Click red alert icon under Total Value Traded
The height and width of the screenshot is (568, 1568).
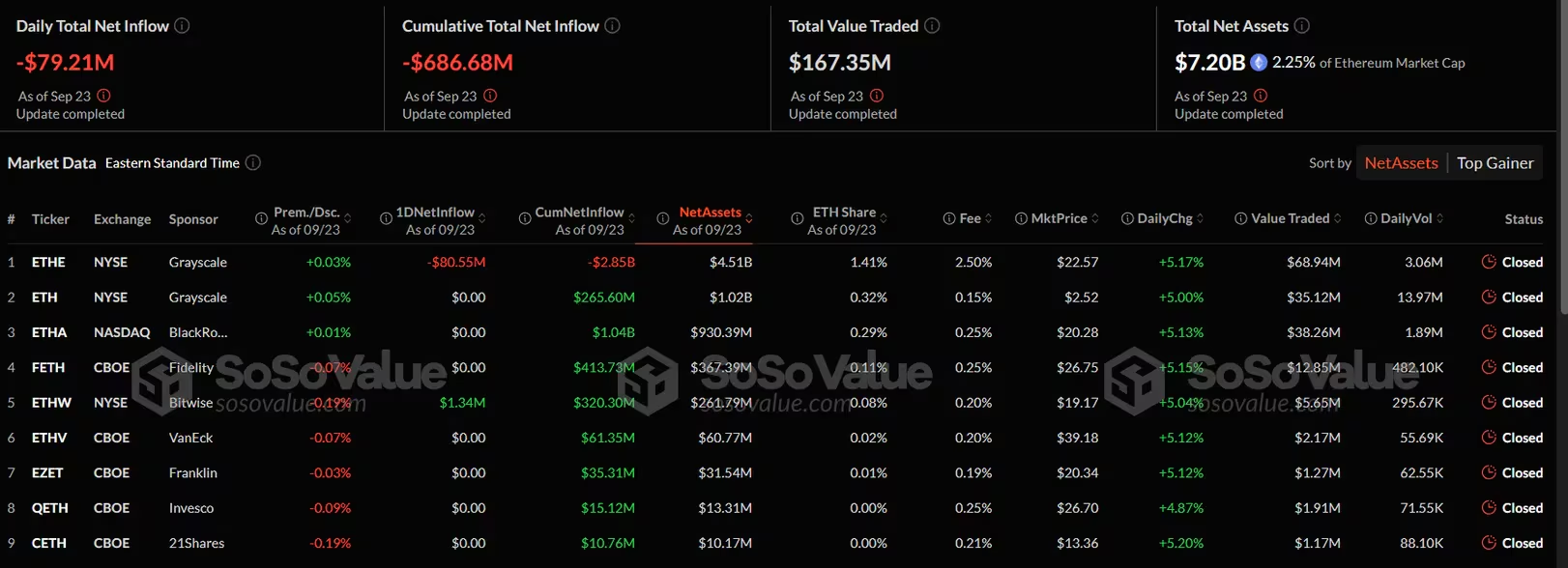(877, 96)
